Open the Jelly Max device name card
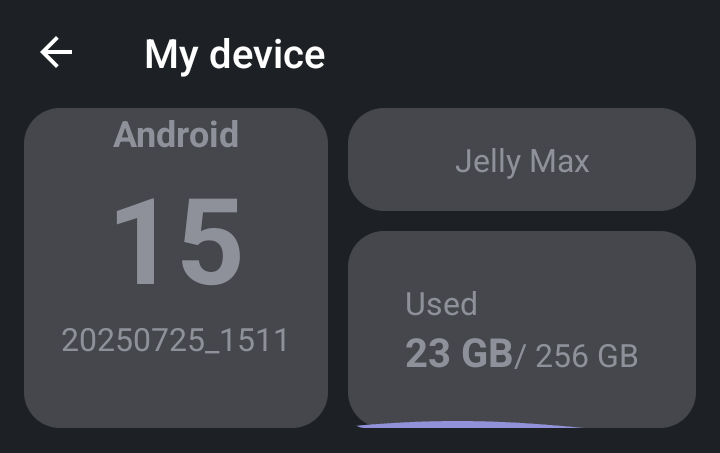The width and height of the screenshot is (720, 453). pyautogui.click(x=521, y=160)
